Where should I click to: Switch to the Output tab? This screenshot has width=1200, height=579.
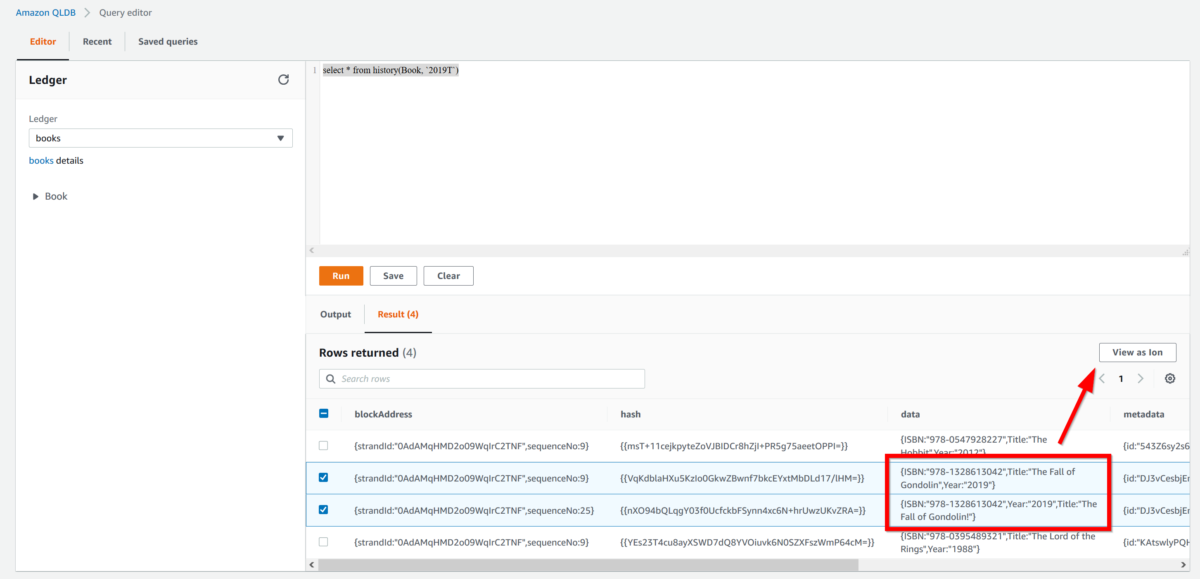click(x=335, y=314)
